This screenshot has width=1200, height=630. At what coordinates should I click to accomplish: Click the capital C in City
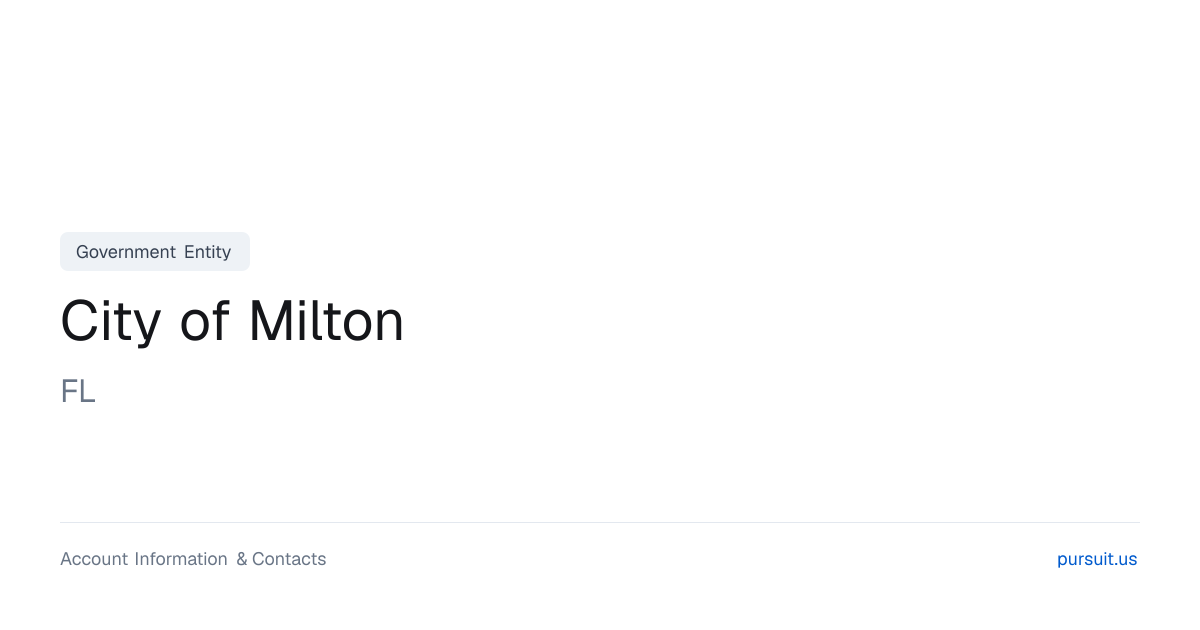pos(81,322)
